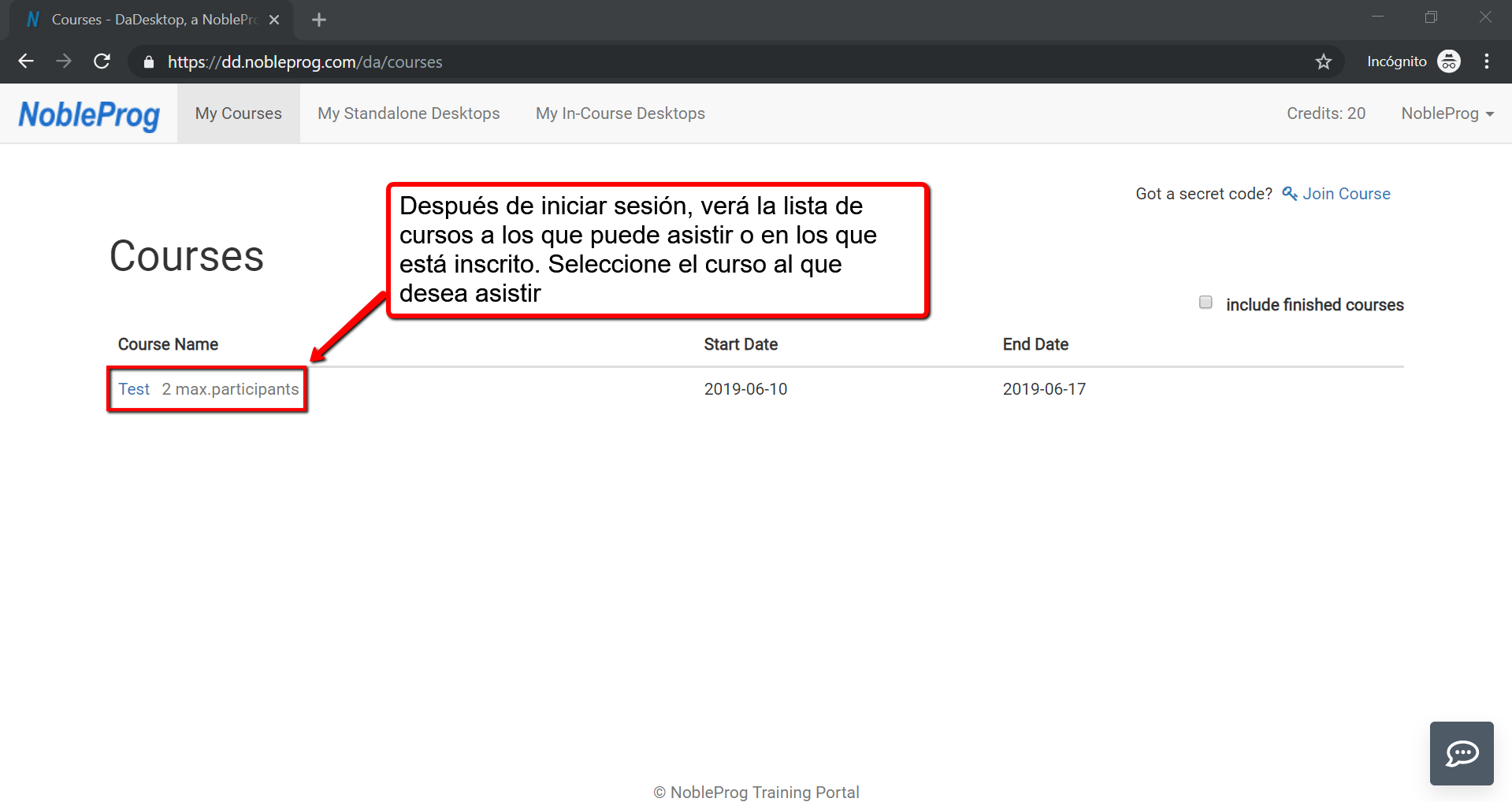The image size is (1512, 802).
Task: Open a new browser tab
Action: (x=319, y=20)
